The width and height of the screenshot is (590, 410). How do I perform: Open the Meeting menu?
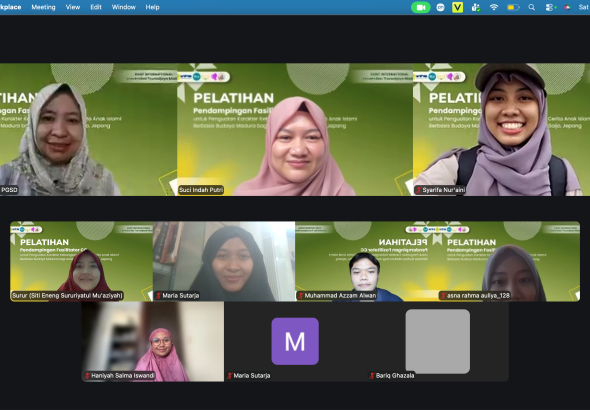tap(43, 7)
